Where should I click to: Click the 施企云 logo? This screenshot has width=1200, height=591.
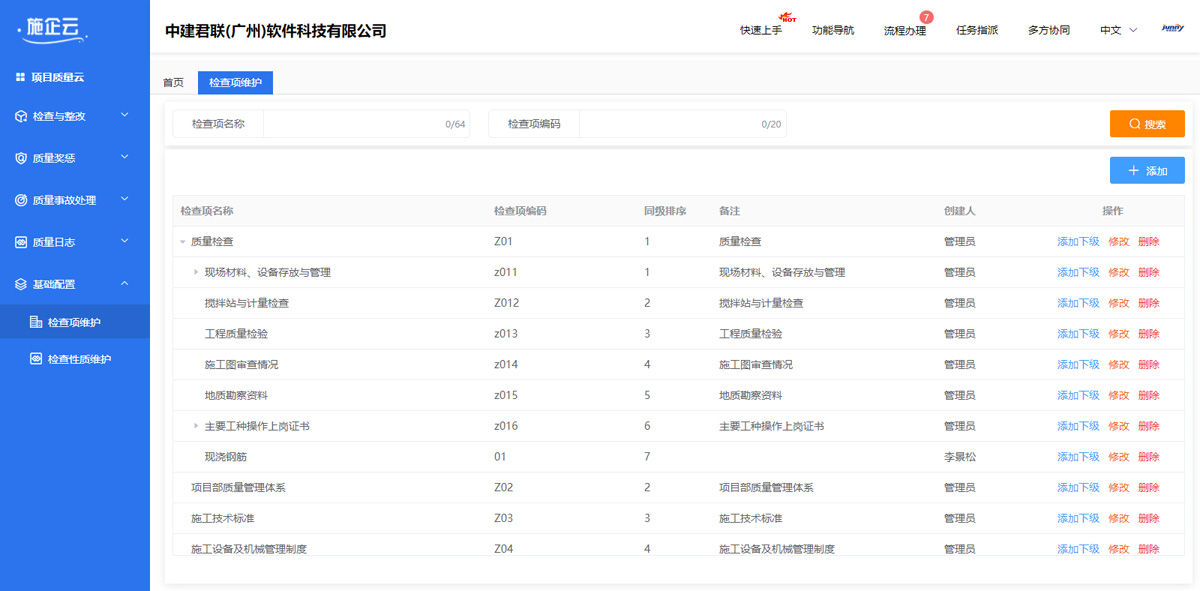coord(52,28)
